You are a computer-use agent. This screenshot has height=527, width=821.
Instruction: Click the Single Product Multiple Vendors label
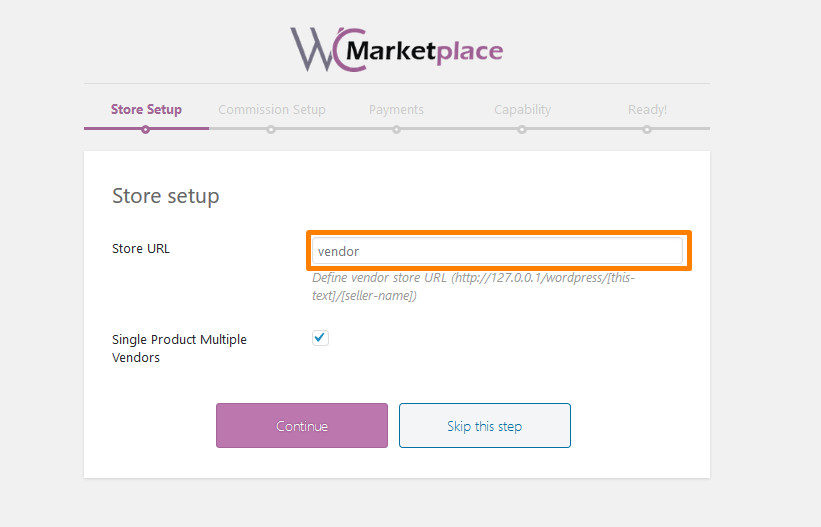[179, 348]
